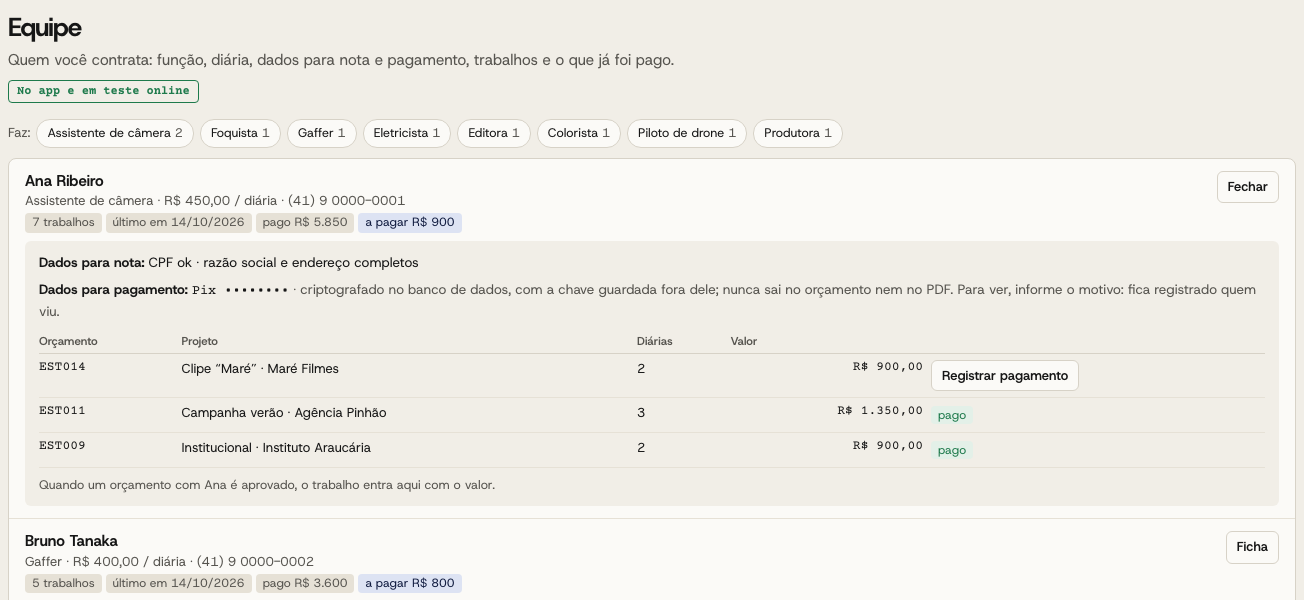
Task: Click Ana's 'pago R$ 5.850' tag
Action: 305,223
